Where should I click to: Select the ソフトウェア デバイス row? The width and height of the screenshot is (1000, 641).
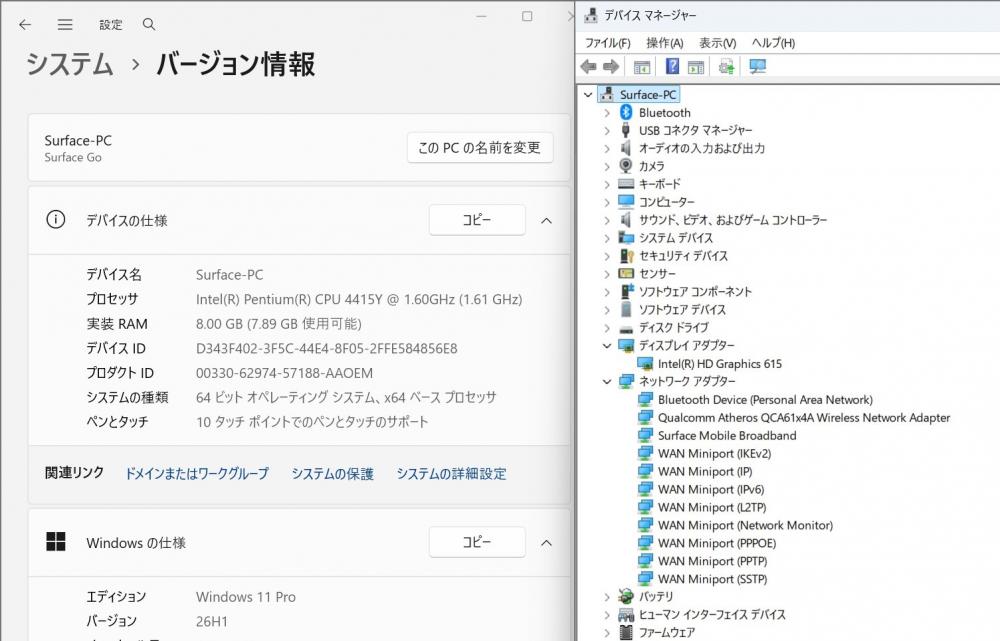[682, 310]
